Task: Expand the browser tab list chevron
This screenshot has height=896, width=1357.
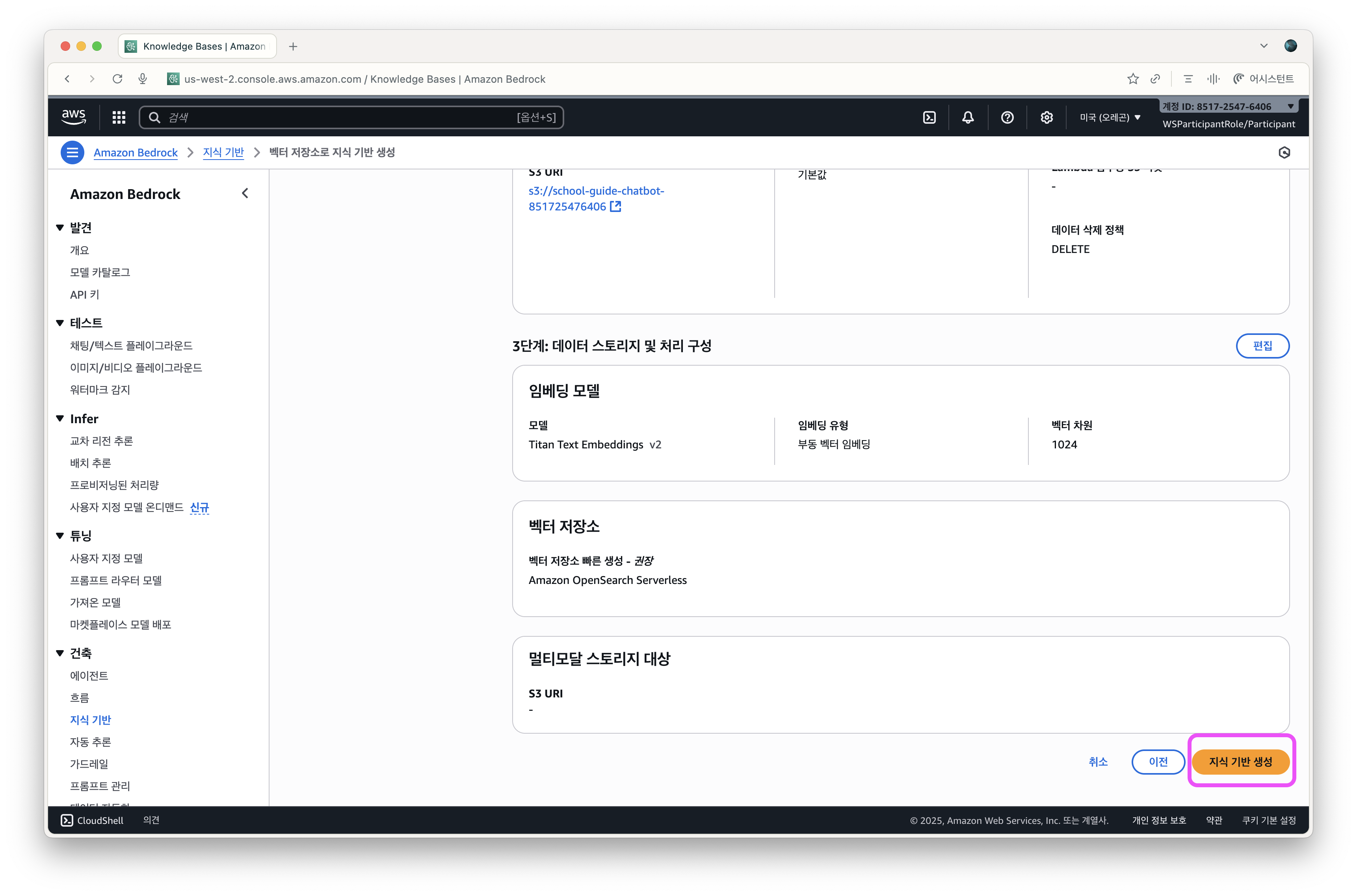Action: pos(1263,46)
